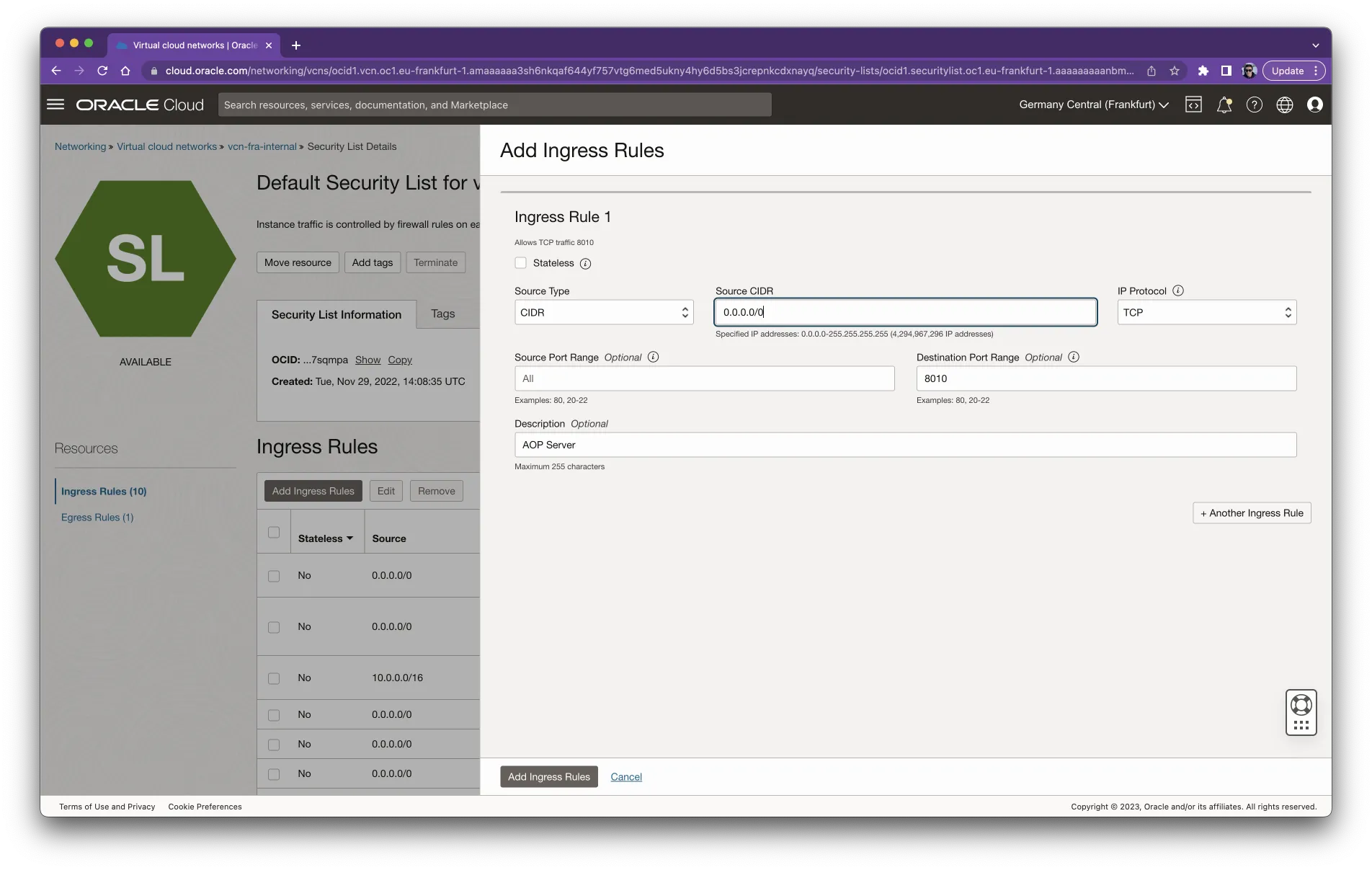Go to Virtual cloud networks breadcrumb
This screenshot has height=870, width=1372.
(166, 146)
